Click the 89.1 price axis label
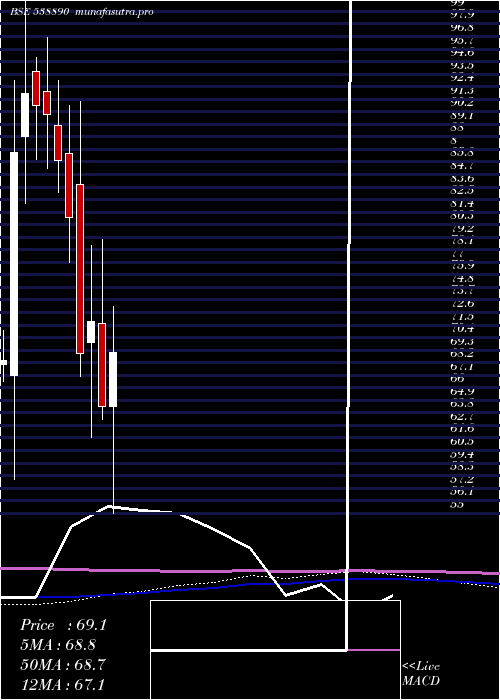Image resolution: width=500 pixels, height=700 pixels. click(x=462, y=116)
